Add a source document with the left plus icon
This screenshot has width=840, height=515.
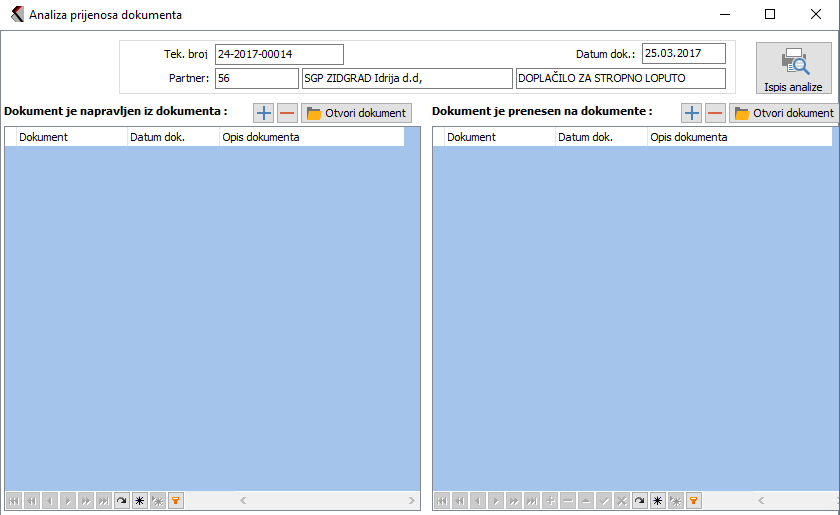263,113
